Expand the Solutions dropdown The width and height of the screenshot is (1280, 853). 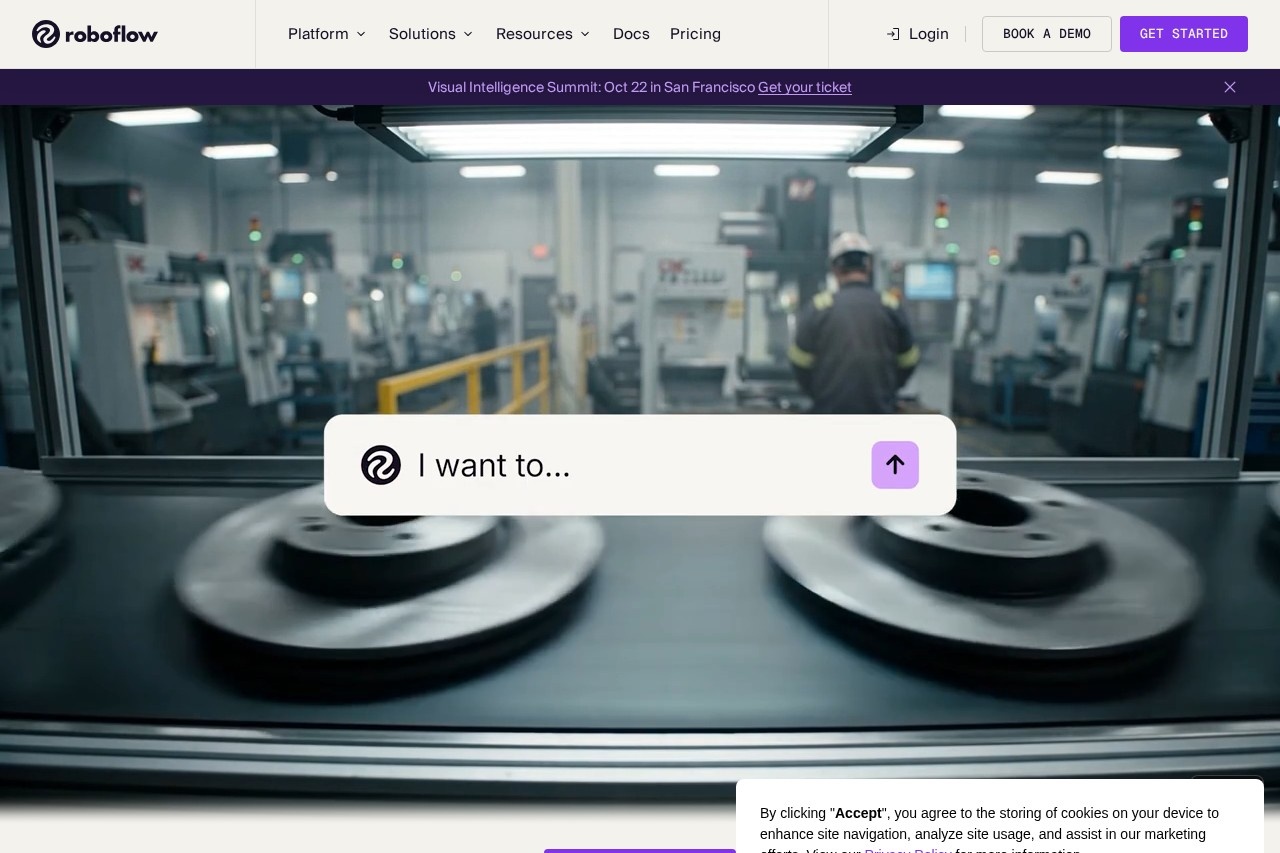(x=431, y=34)
